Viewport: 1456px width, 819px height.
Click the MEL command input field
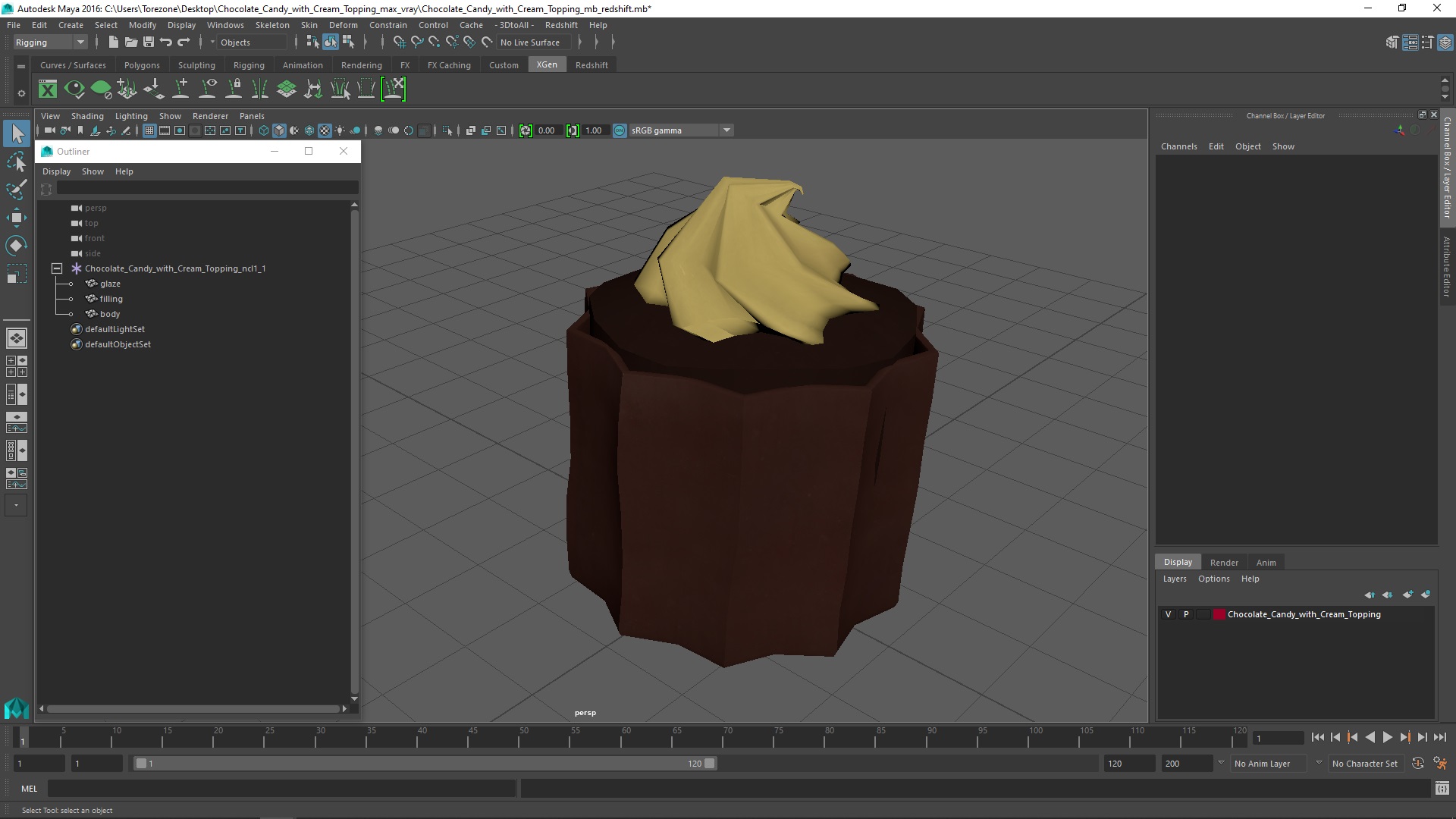click(281, 789)
